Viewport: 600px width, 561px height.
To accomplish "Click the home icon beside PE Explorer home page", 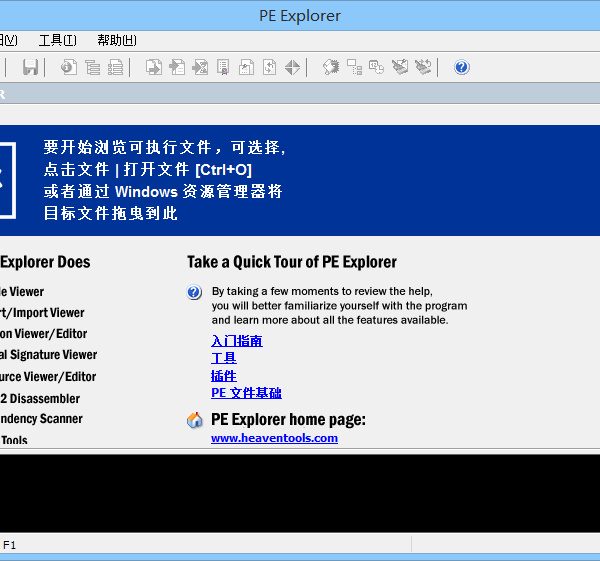I will tap(195, 420).
